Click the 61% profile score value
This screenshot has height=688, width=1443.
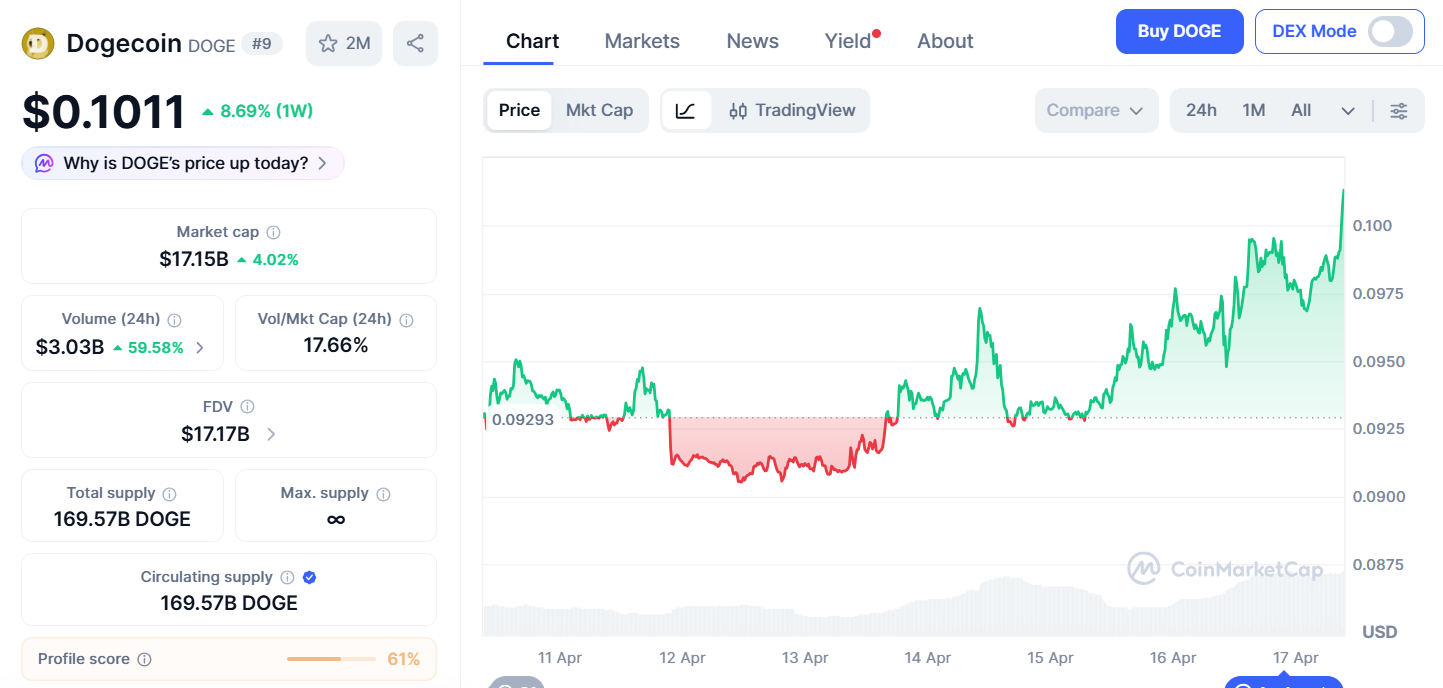(404, 659)
